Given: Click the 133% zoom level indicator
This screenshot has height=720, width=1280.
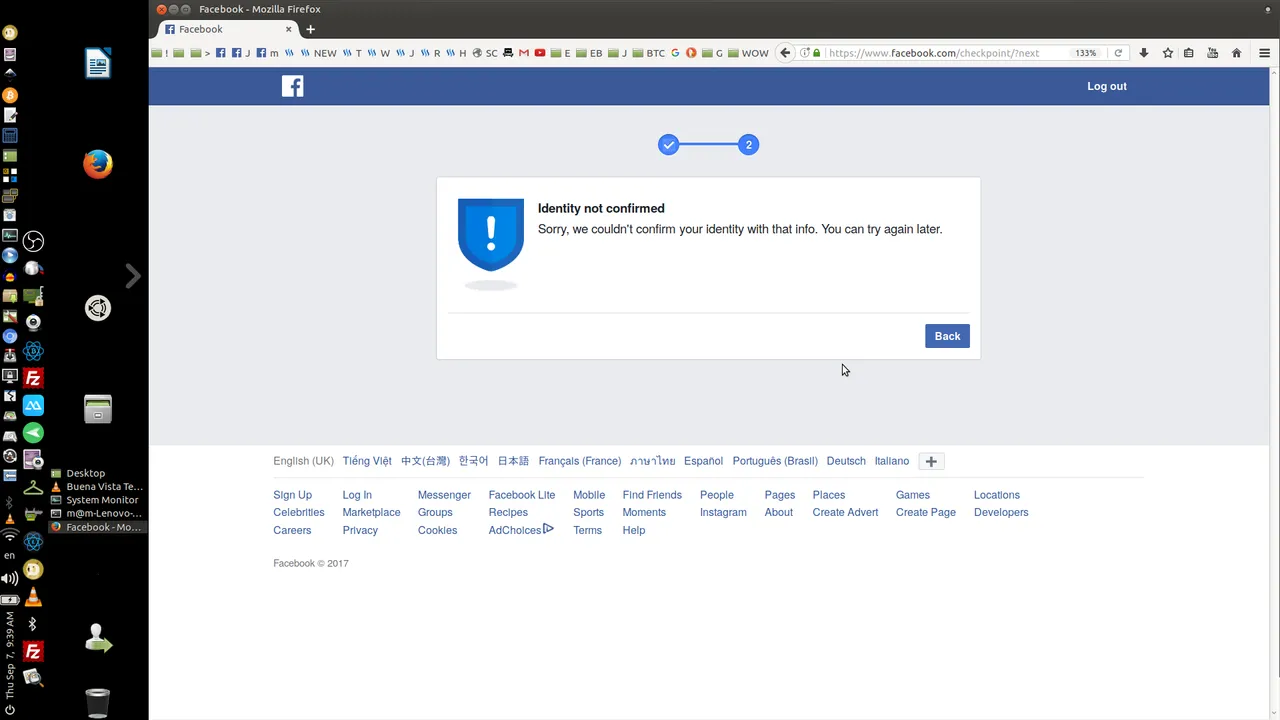Looking at the screenshot, I should point(1086,53).
